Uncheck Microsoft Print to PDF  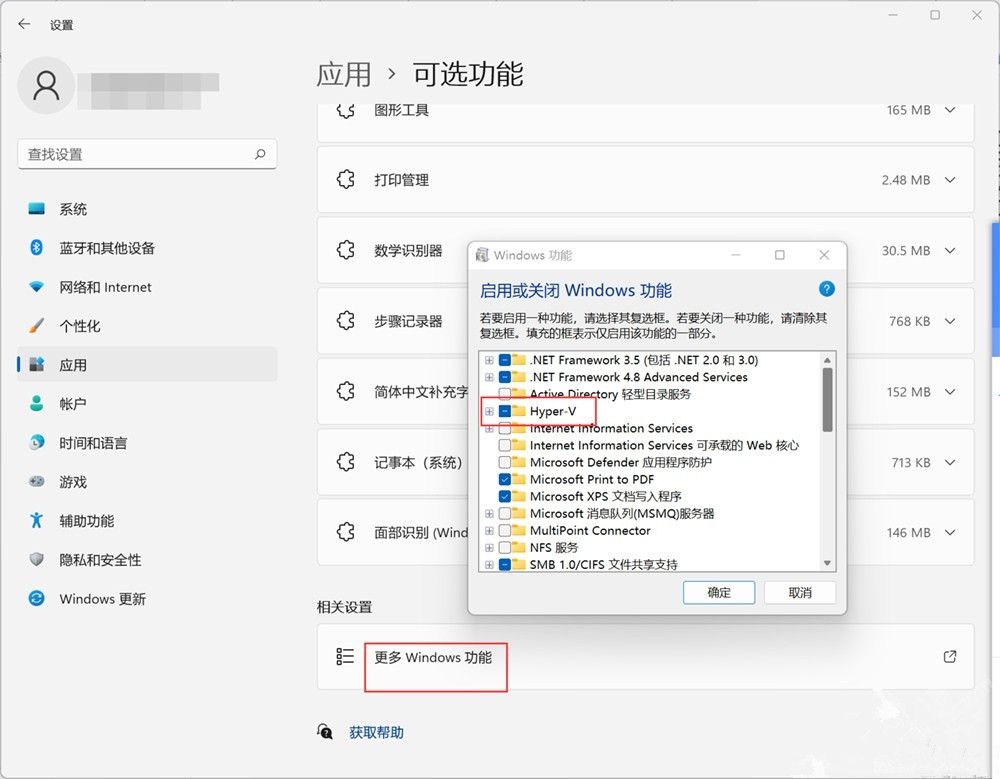point(504,479)
